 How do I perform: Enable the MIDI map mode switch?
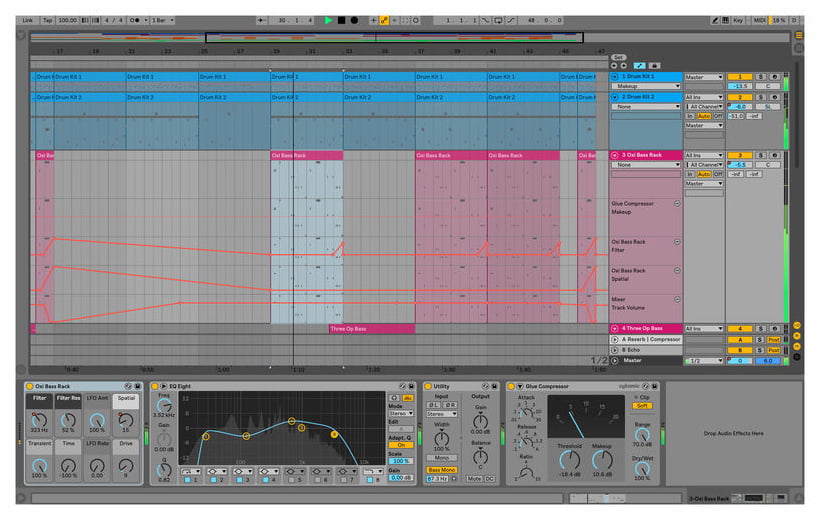(759, 20)
